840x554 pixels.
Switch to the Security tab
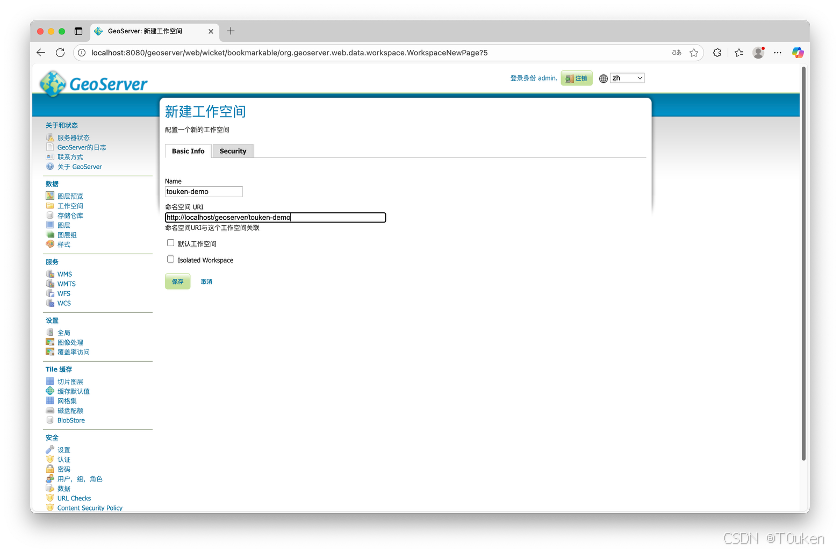coord(232,151)
